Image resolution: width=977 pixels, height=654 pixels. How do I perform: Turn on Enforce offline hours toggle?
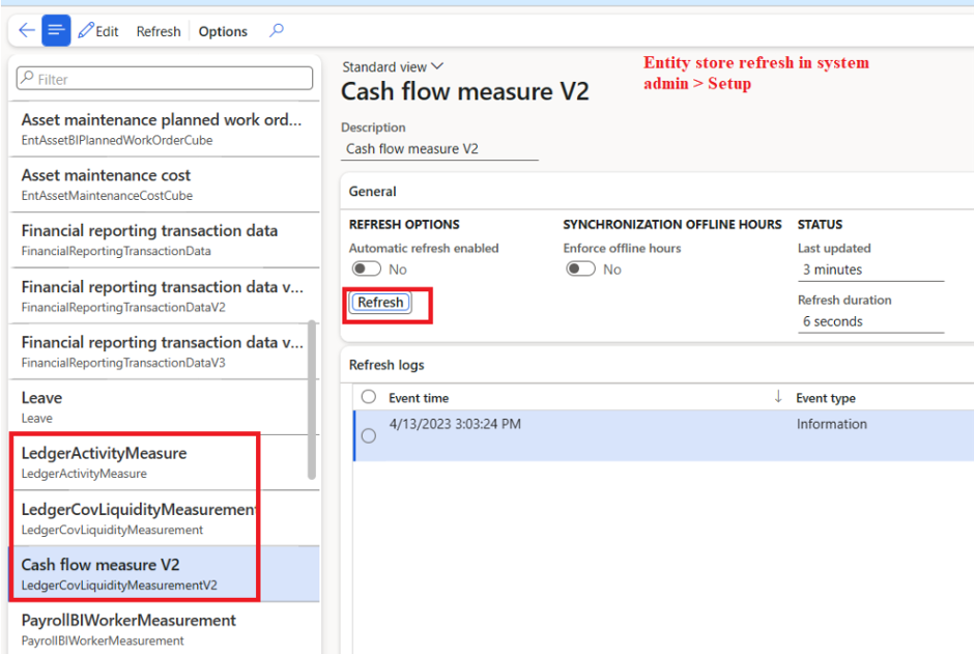tap(581, 269)
